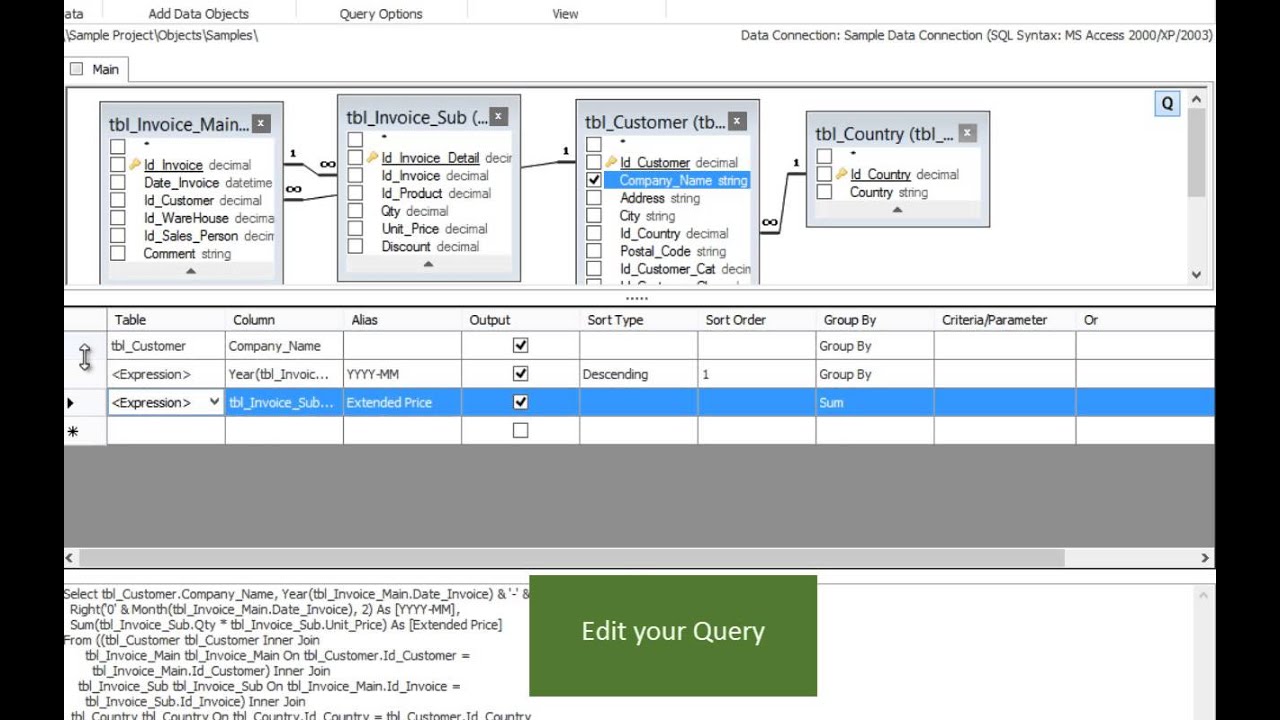
Task: Click the Id_Invoice primary key icon in tbl_Invoice_Main
Action: point(135,165)
